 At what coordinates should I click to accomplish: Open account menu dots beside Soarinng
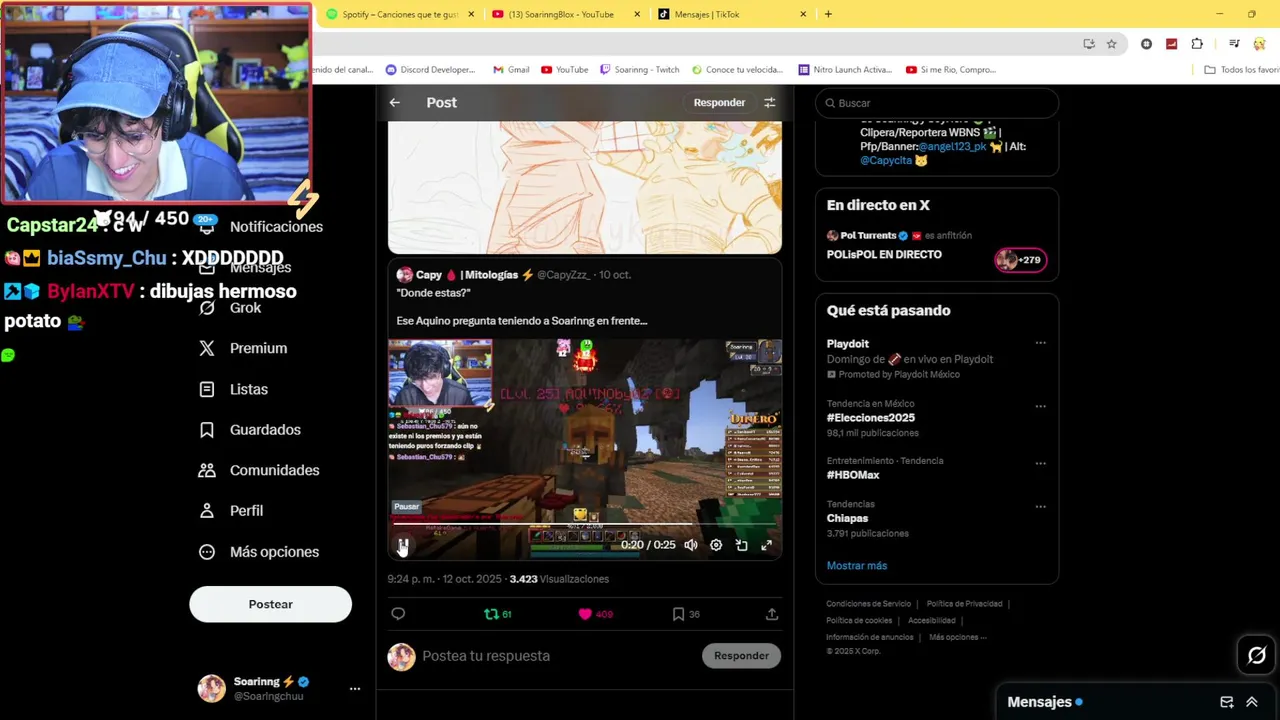point(354,689)
